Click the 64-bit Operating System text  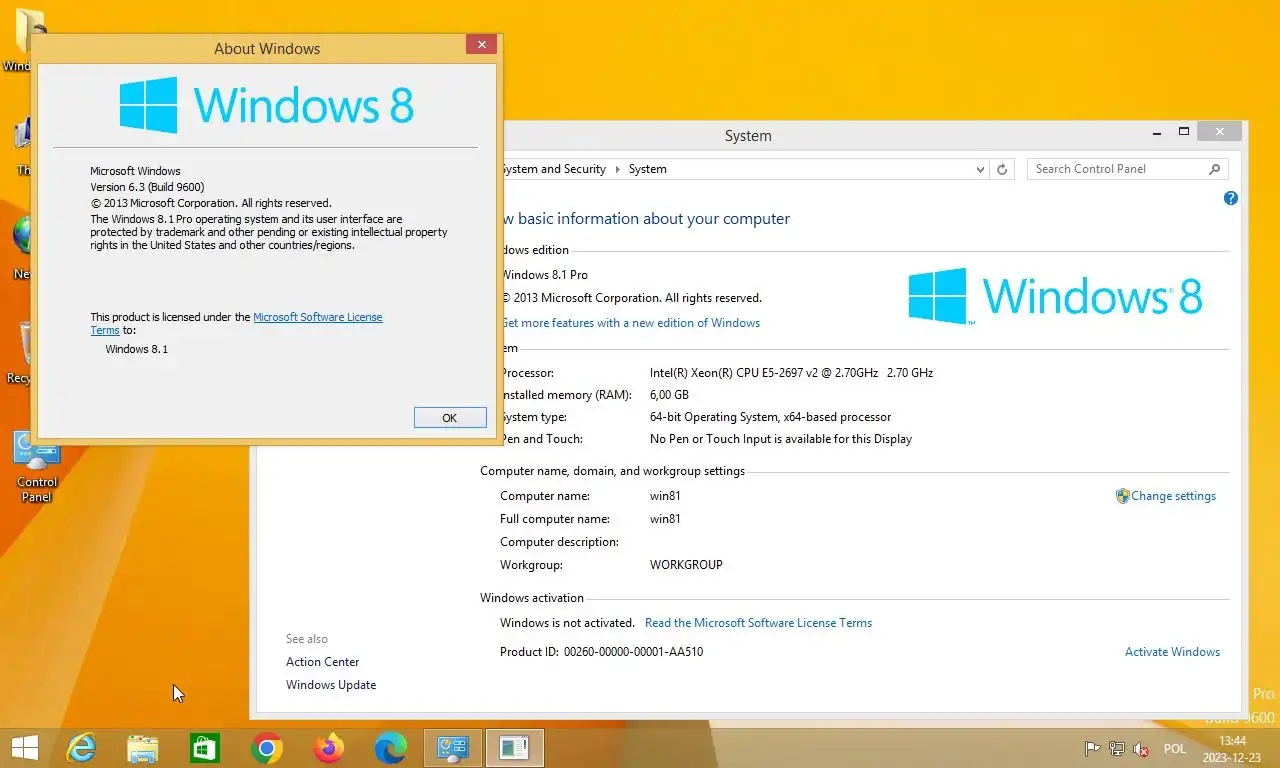[x=770, y=417]
